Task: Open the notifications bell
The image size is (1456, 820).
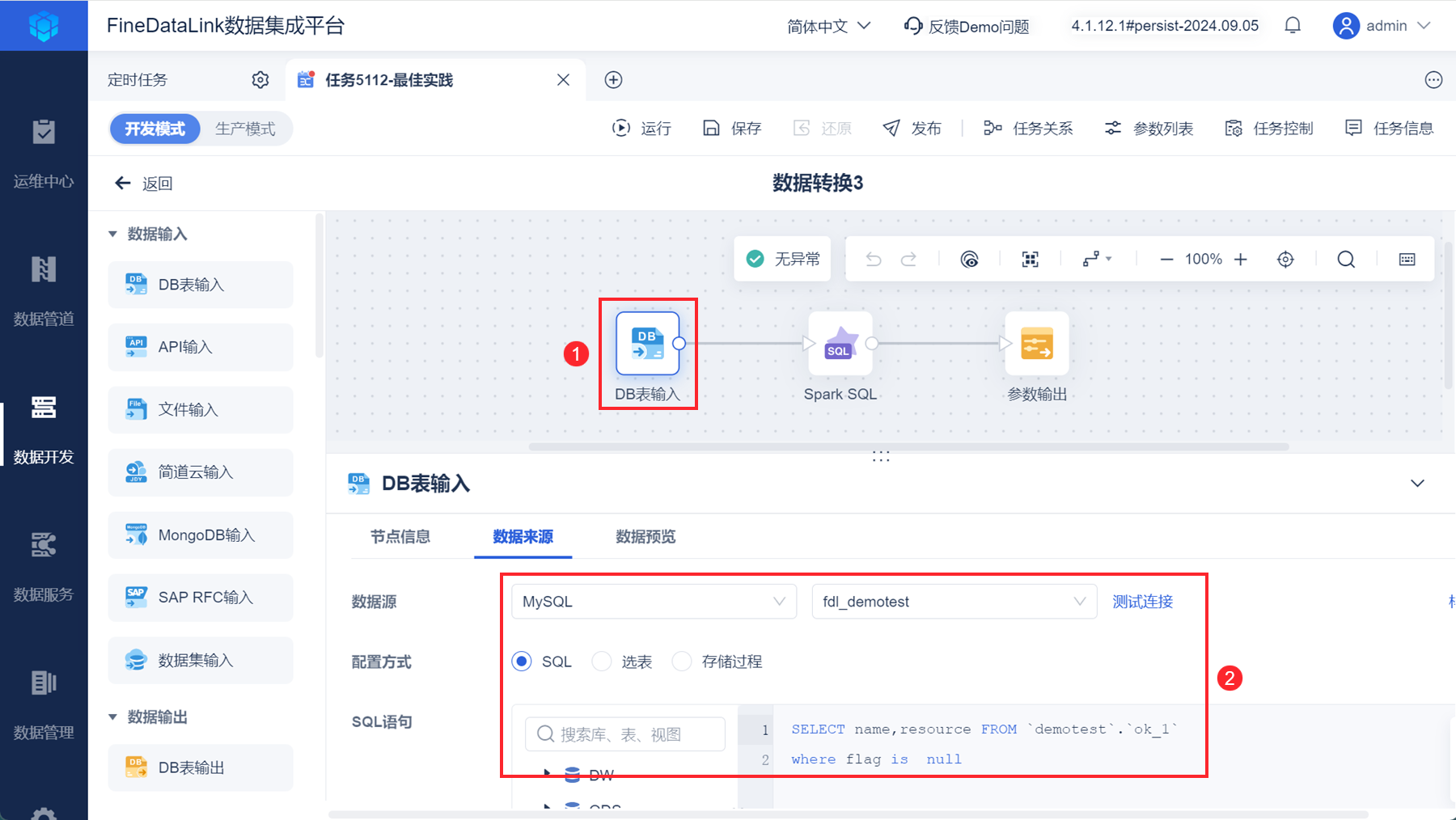Action: [1293, 26]
